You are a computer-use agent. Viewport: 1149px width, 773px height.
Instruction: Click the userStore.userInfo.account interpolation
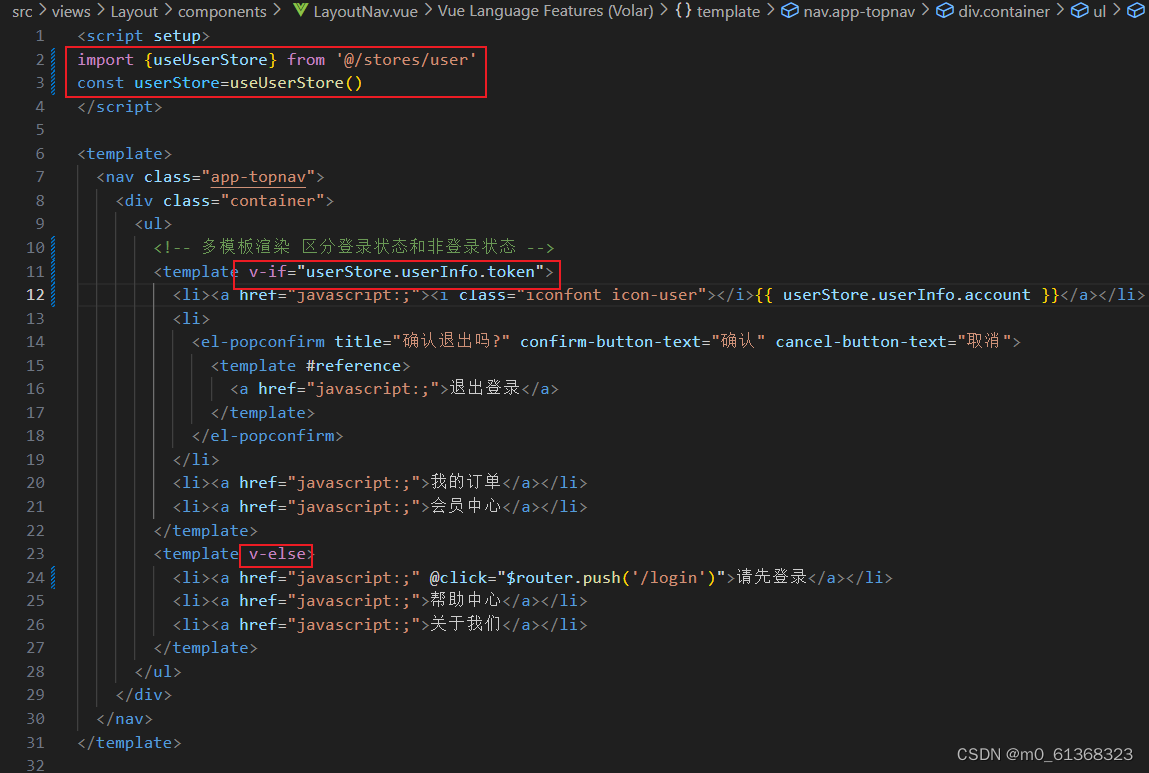(x=907, y=295)
